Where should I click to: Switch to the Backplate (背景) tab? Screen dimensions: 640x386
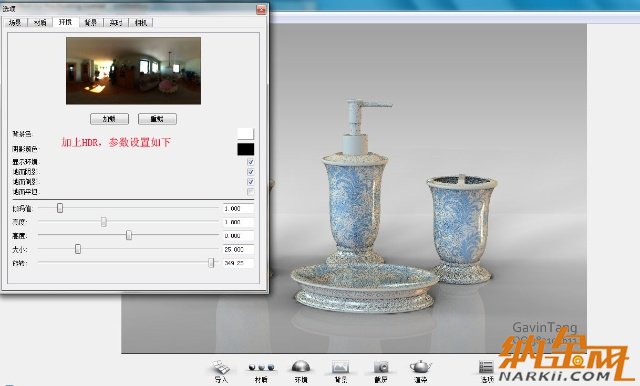[91, 22]
